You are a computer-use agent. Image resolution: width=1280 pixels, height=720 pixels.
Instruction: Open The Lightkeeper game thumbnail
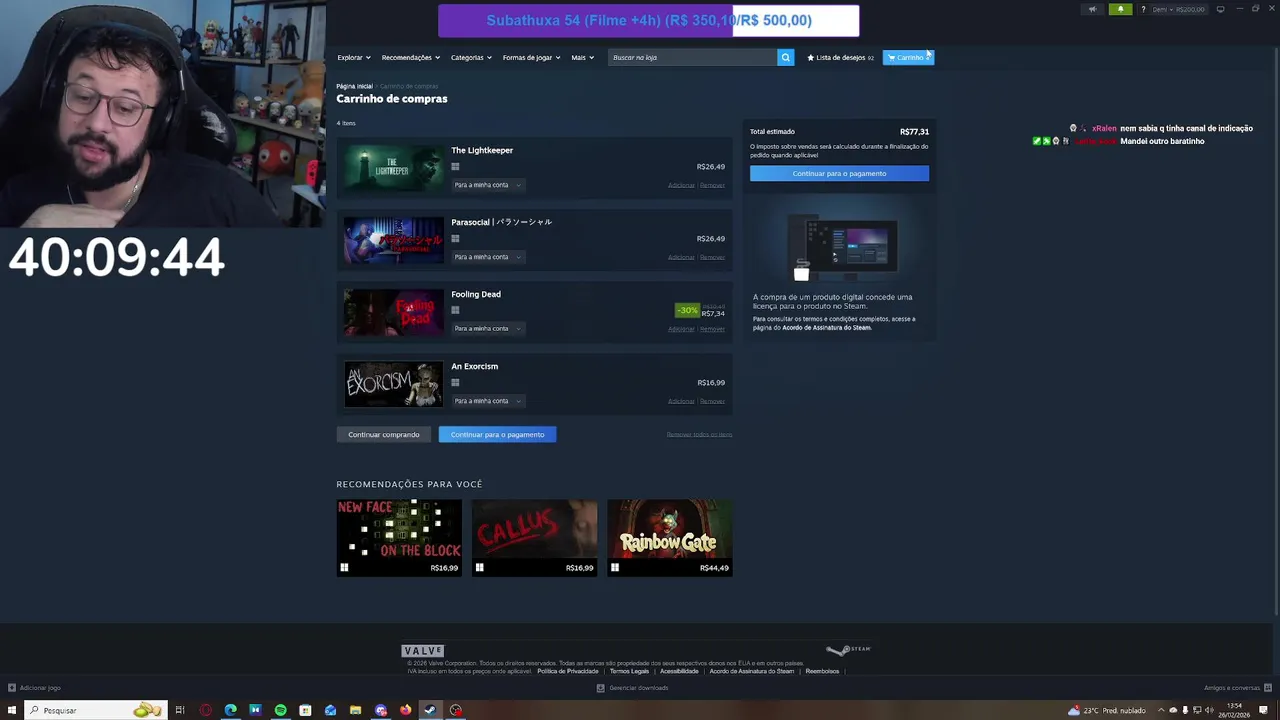tap(393, 167)
